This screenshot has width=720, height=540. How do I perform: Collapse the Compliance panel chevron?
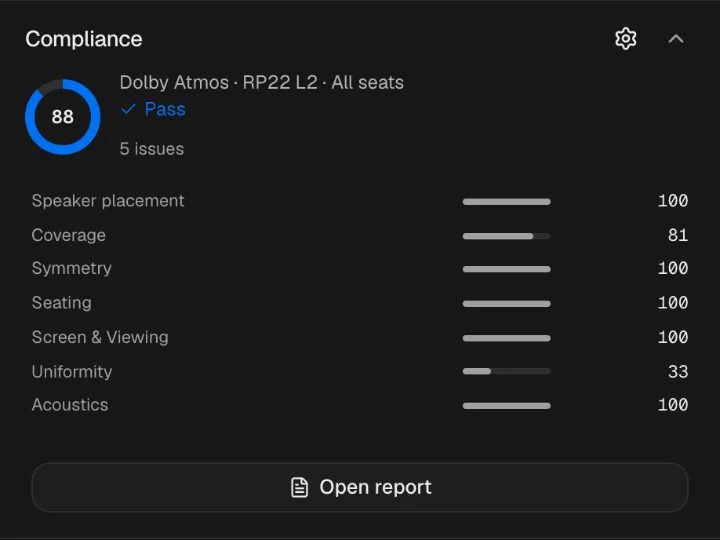pyautogui.click(x=675, y=39)
